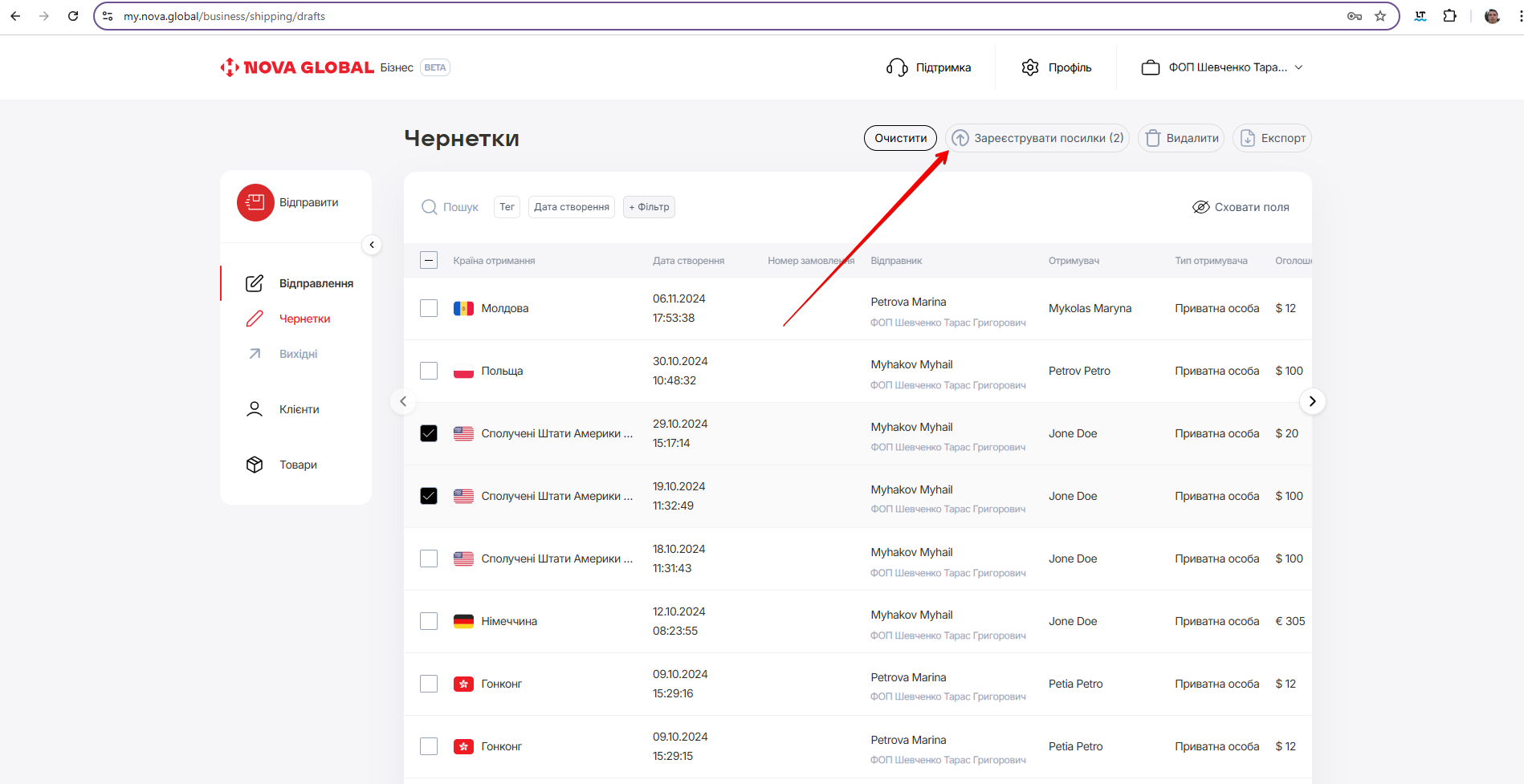Bookmark this page with star icon
The image size is (1524, 784).
click(1380, 16)
